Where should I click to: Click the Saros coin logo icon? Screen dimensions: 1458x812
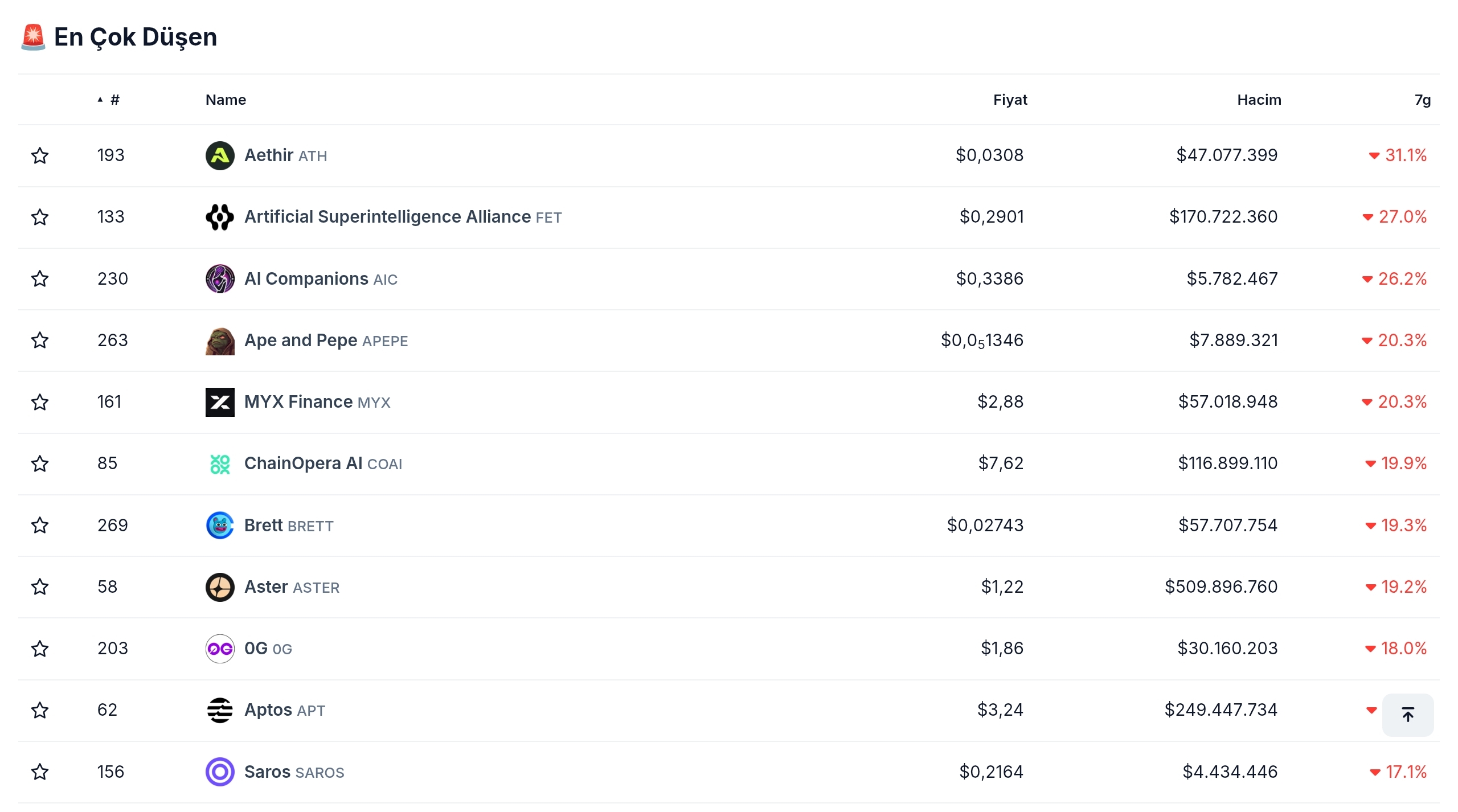(220, 772)
